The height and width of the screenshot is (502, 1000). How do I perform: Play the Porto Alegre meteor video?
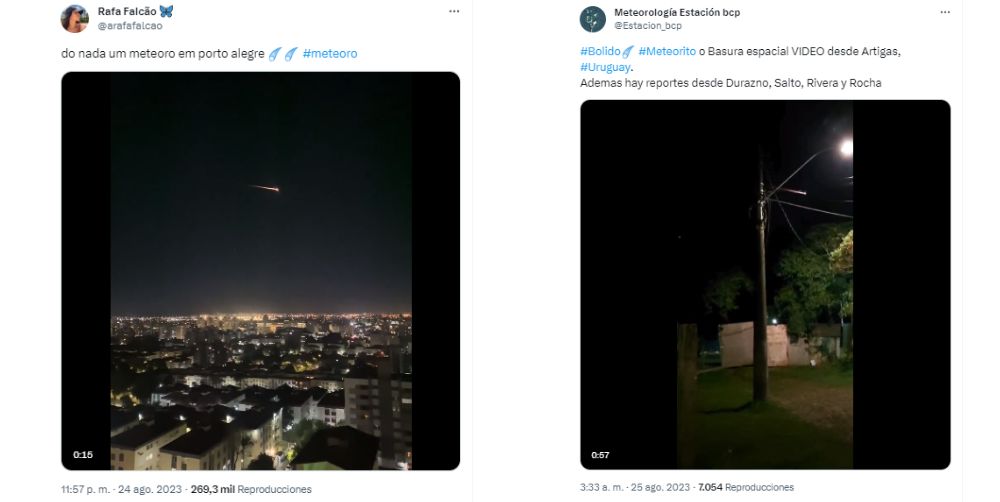click(260, 270)
